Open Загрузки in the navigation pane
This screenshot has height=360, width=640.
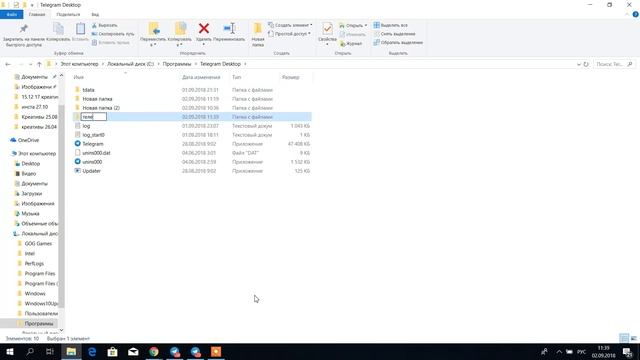(x=31, y=193)
